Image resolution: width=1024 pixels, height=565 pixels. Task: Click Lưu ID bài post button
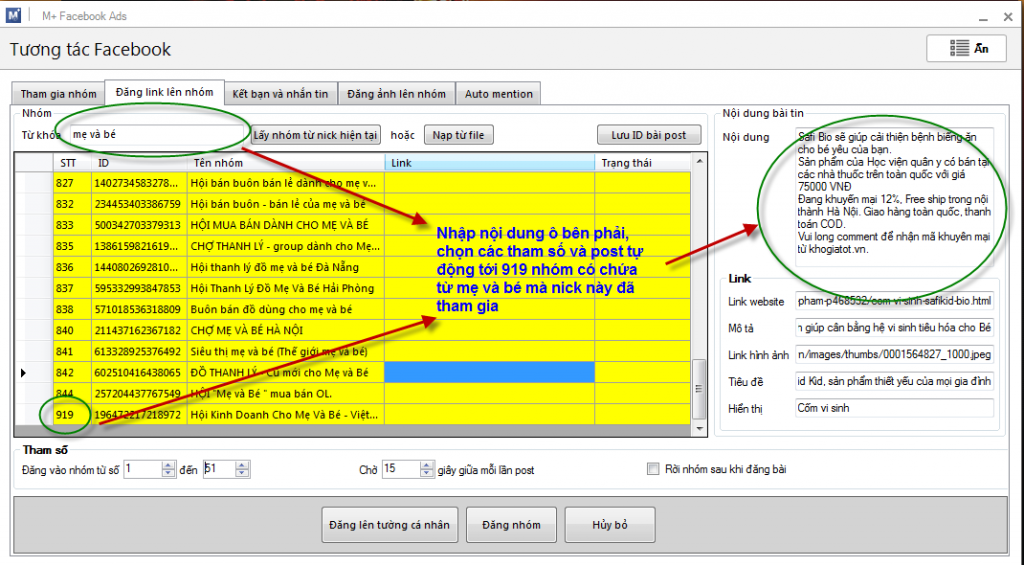(648, 135)
